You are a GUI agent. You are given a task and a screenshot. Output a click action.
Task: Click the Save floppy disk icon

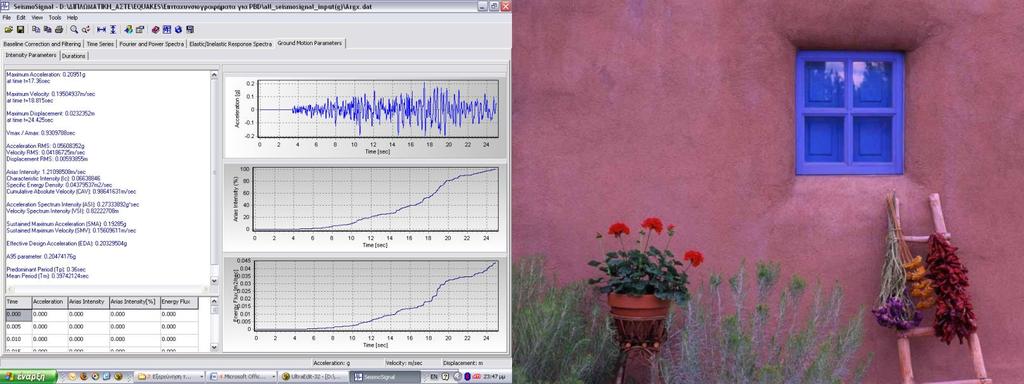[20, 29]
